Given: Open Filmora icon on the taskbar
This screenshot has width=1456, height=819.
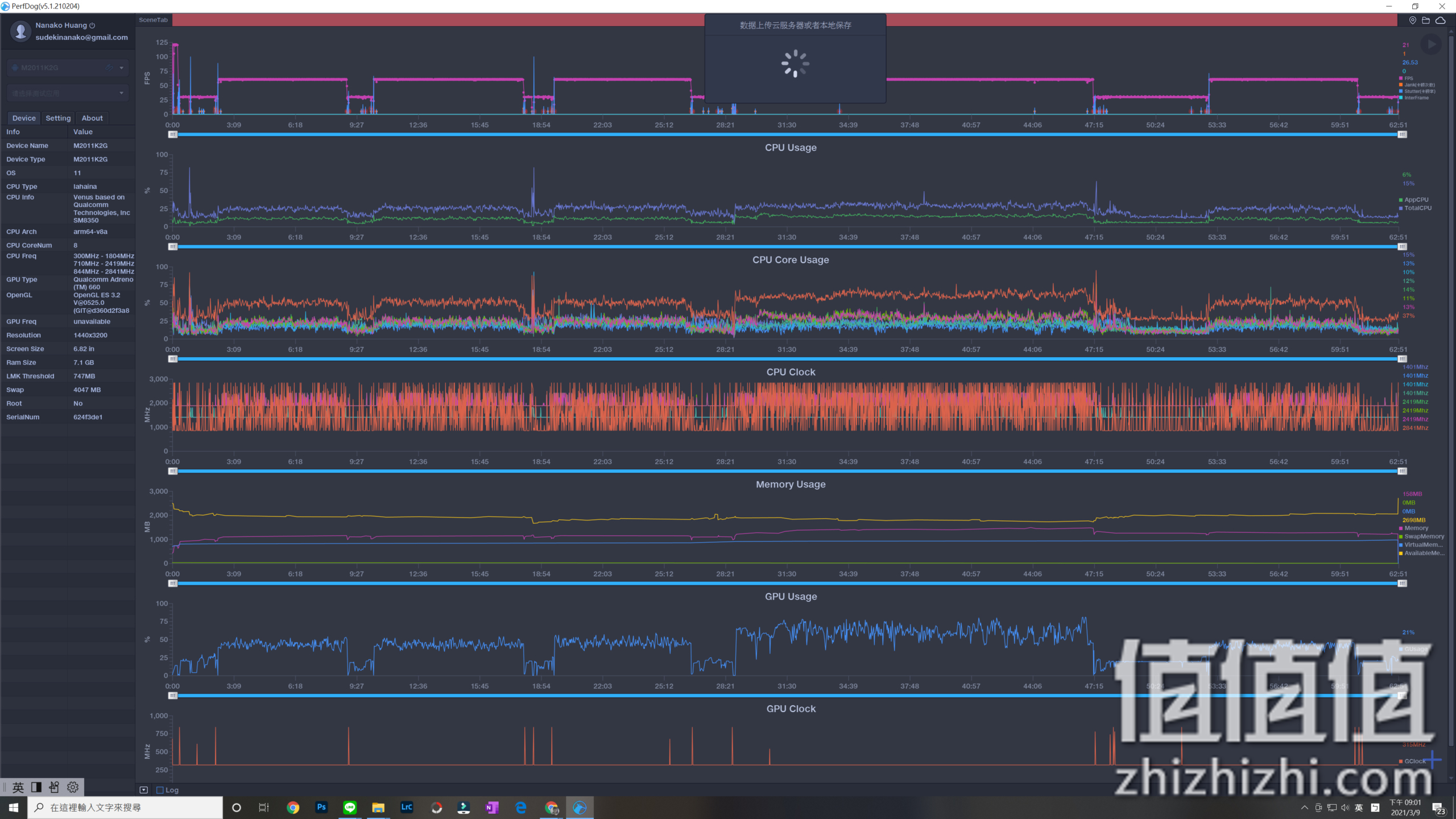Looking at the screenshot, I should pyautogui.click(x=464, y=808).
